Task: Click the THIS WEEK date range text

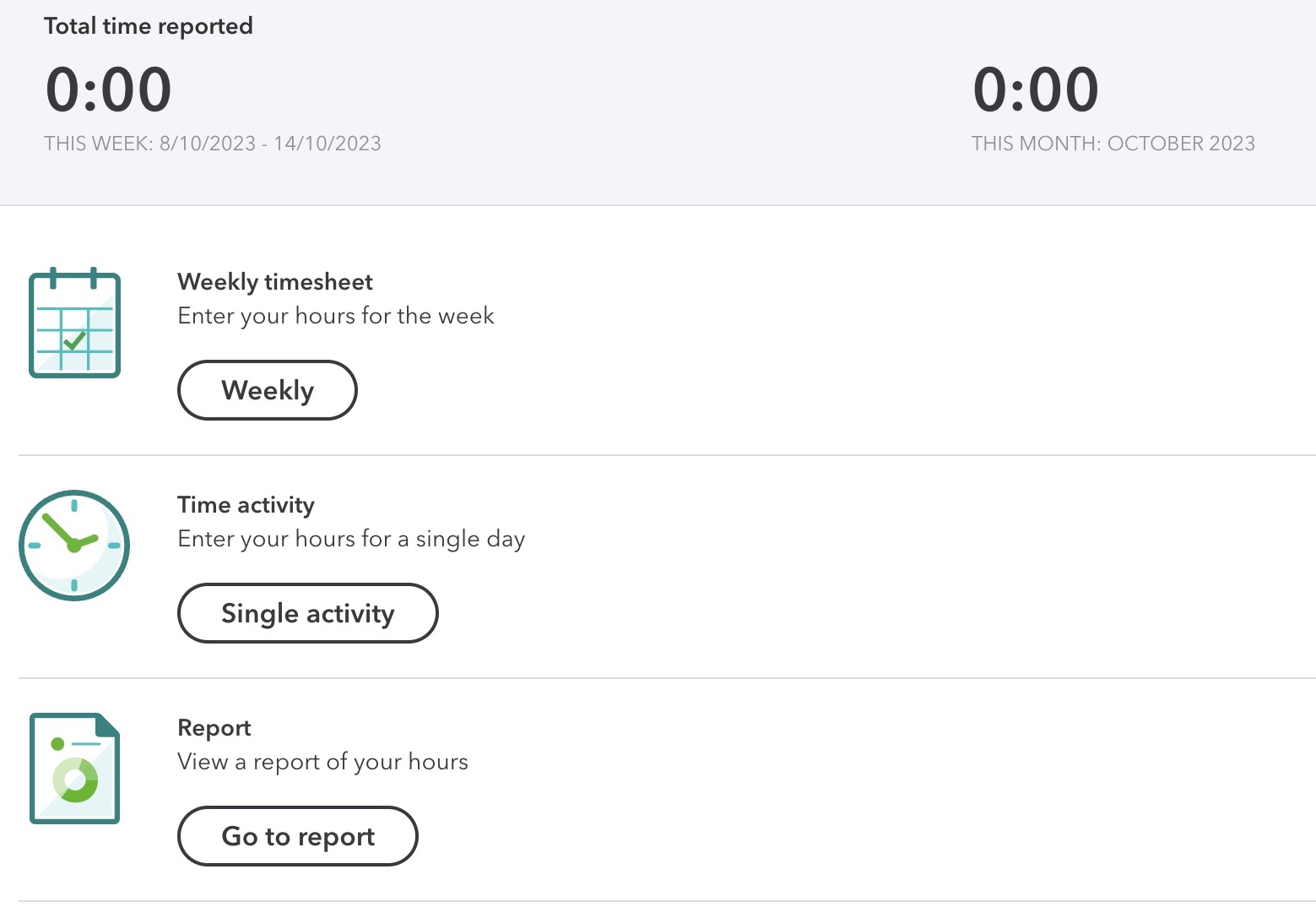Action: [213, 144]
